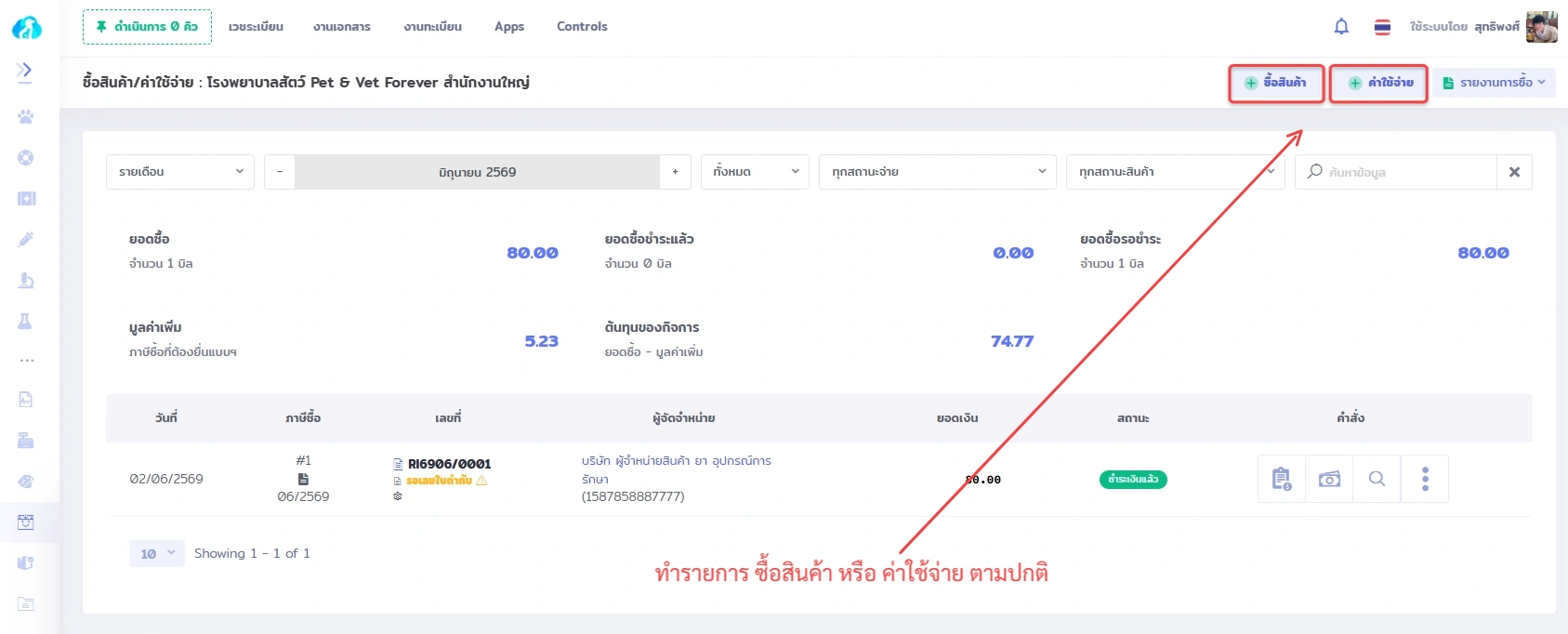Click the ซื้อสินค้า add purchase button
1568x634 pixels.
[x=1276, y=83]
